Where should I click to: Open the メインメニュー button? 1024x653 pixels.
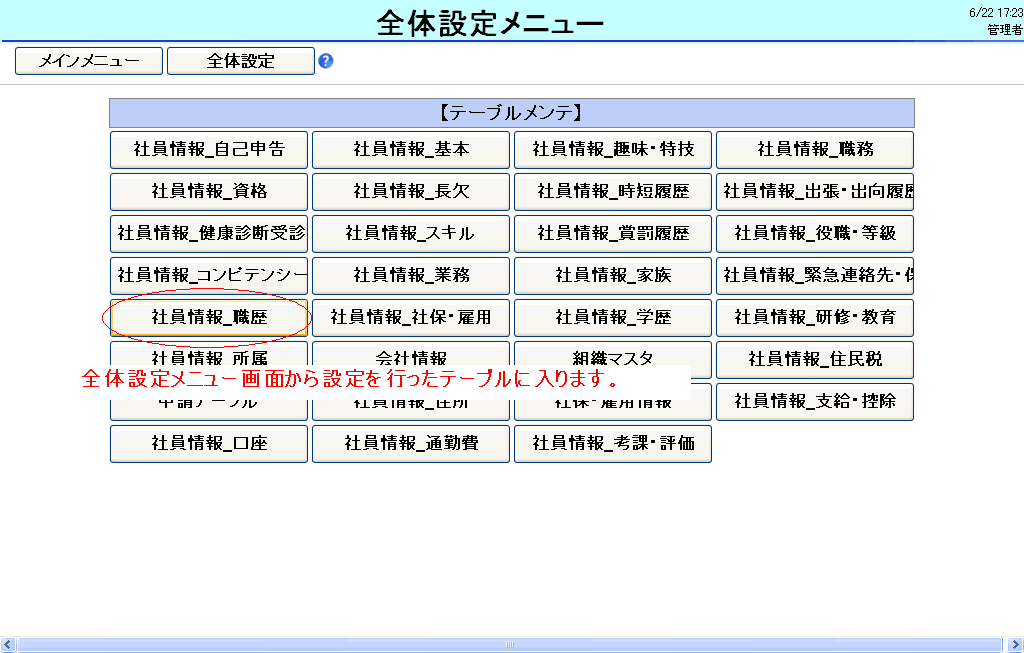click(89, 61)
